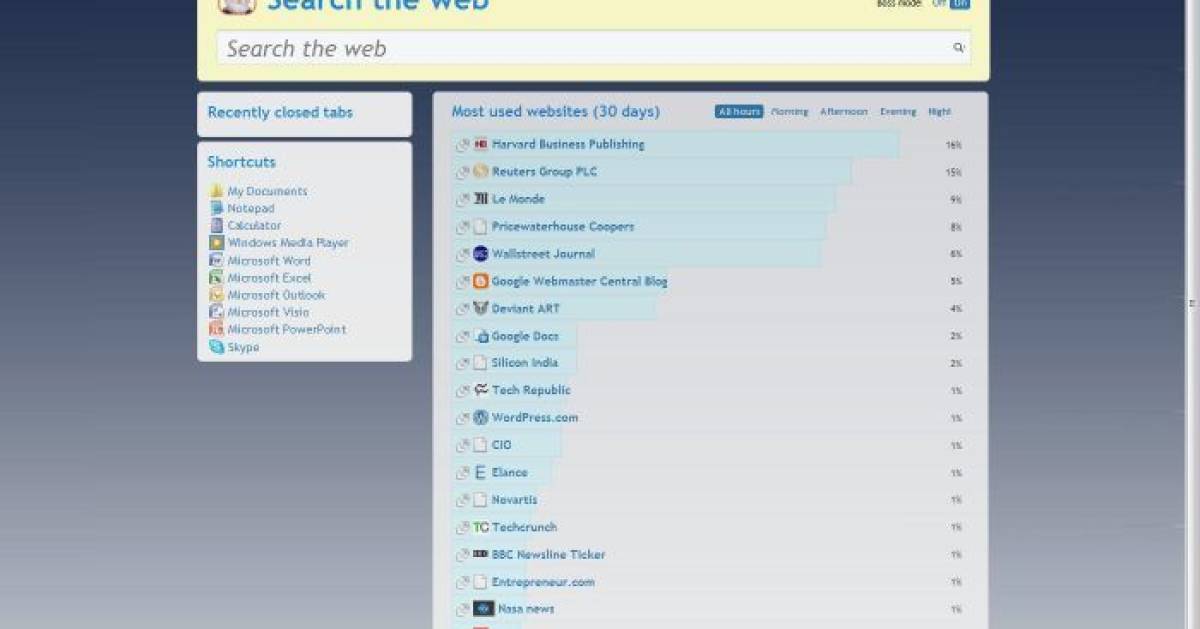Viewport: 1200px width, 629px height.
Task: Turn Boss mode off
Action: point(938,4)
